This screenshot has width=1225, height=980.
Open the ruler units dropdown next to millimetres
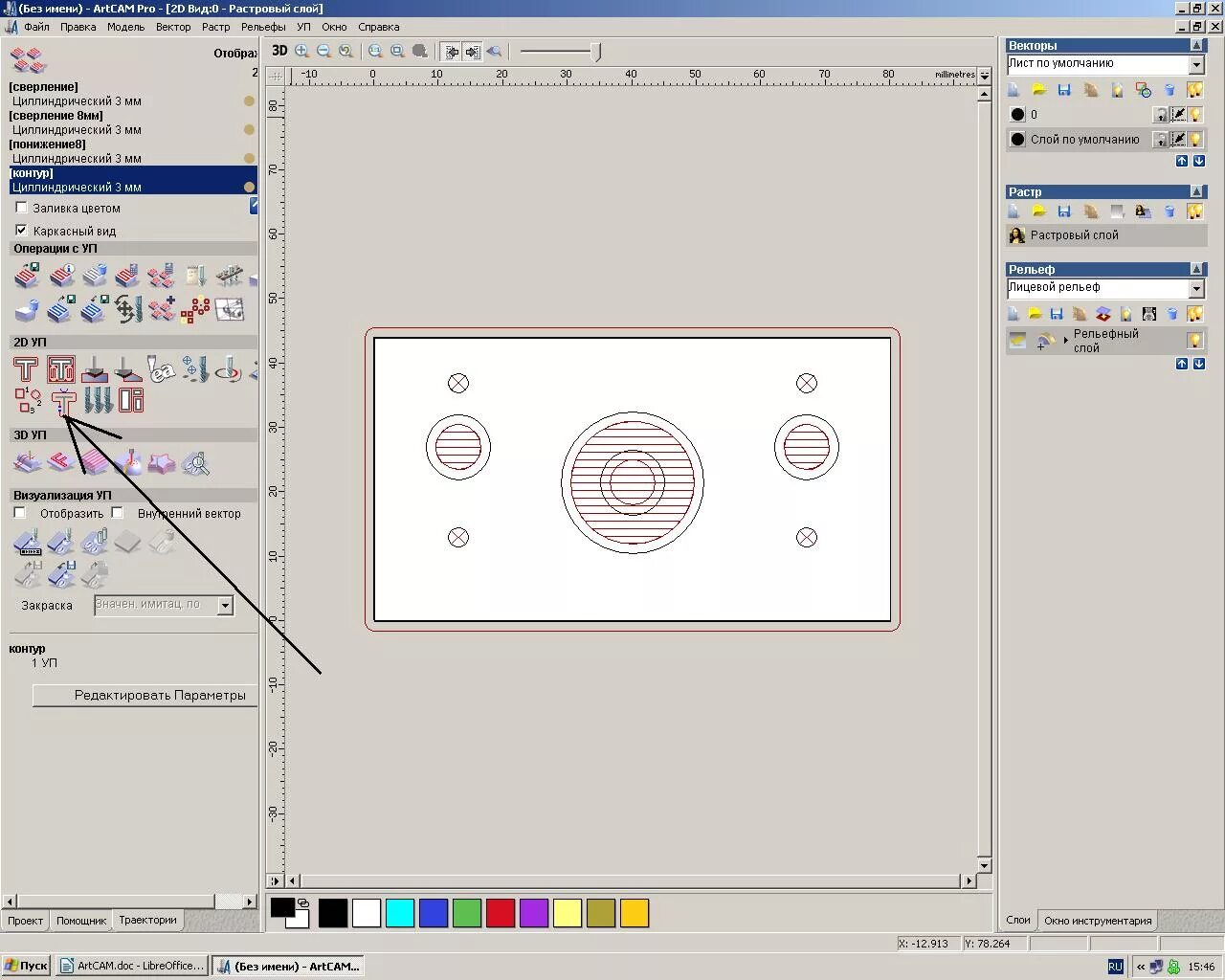pyautogui.click(x=984, y=75)
